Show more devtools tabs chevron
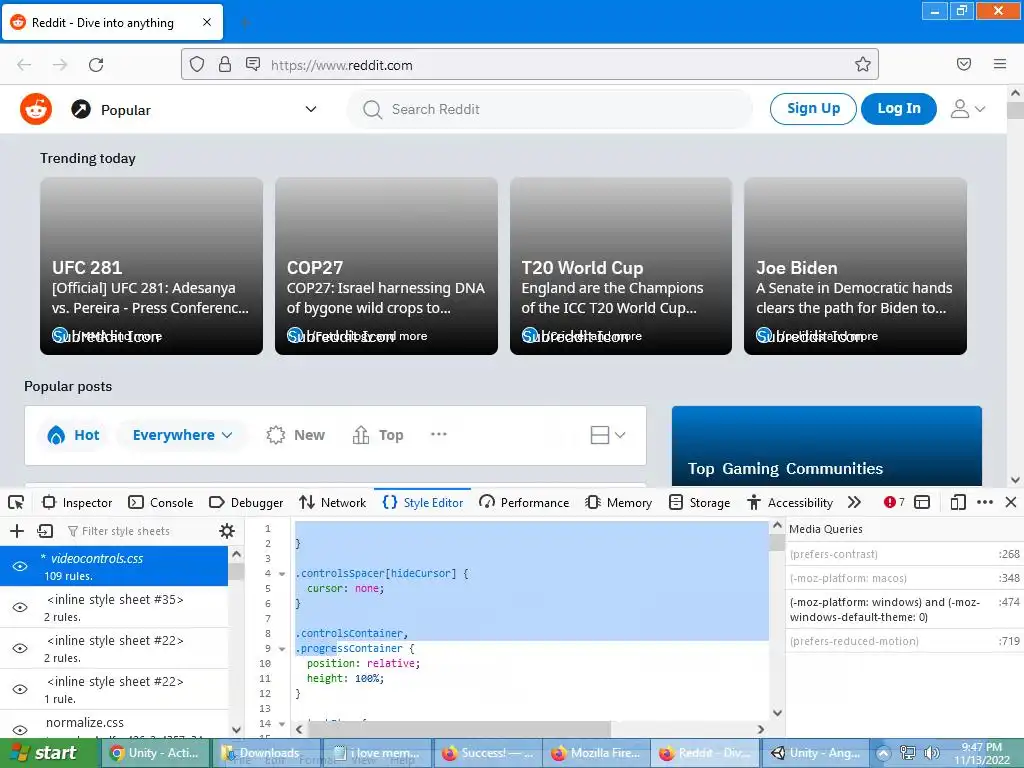Viewport: 1024px width, 768px height. 854,502
